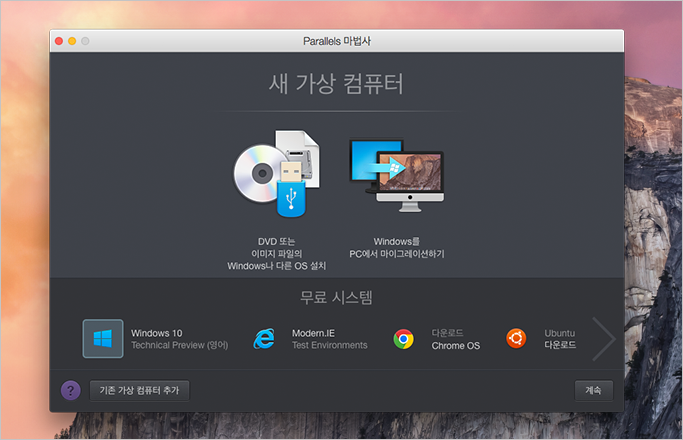The height and width of the screenshot is (440, 683).
Task: Click the 계속 button
Action: point(593,390)
